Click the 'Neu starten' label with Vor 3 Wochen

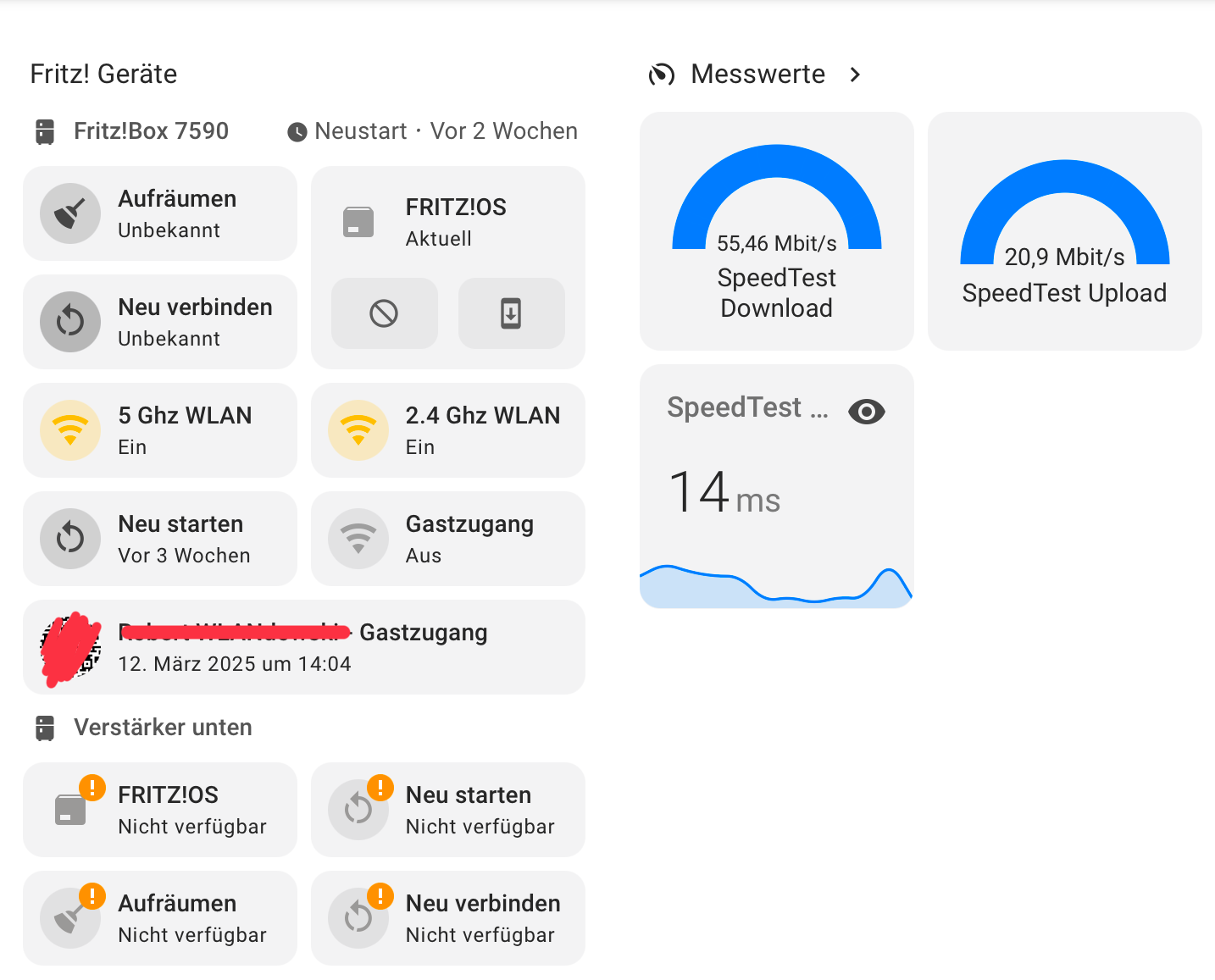[180, 524]
